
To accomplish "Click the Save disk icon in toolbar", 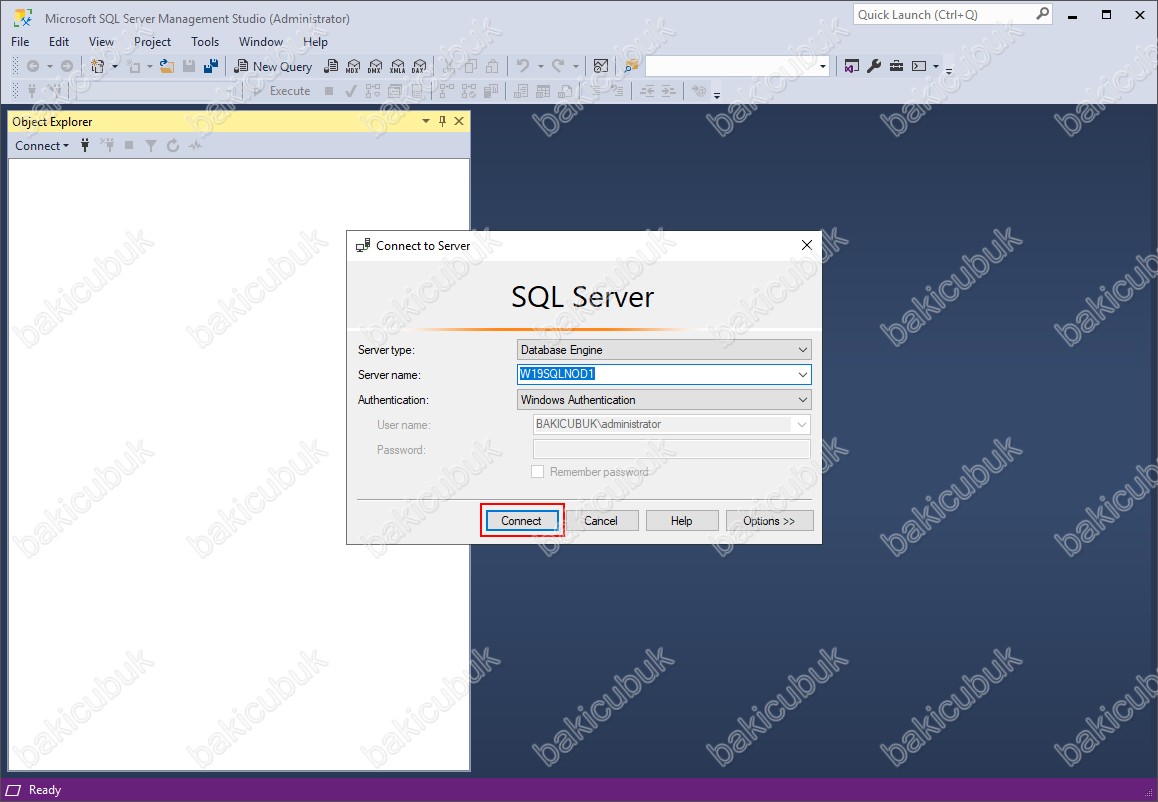I will tap(189, 66).
